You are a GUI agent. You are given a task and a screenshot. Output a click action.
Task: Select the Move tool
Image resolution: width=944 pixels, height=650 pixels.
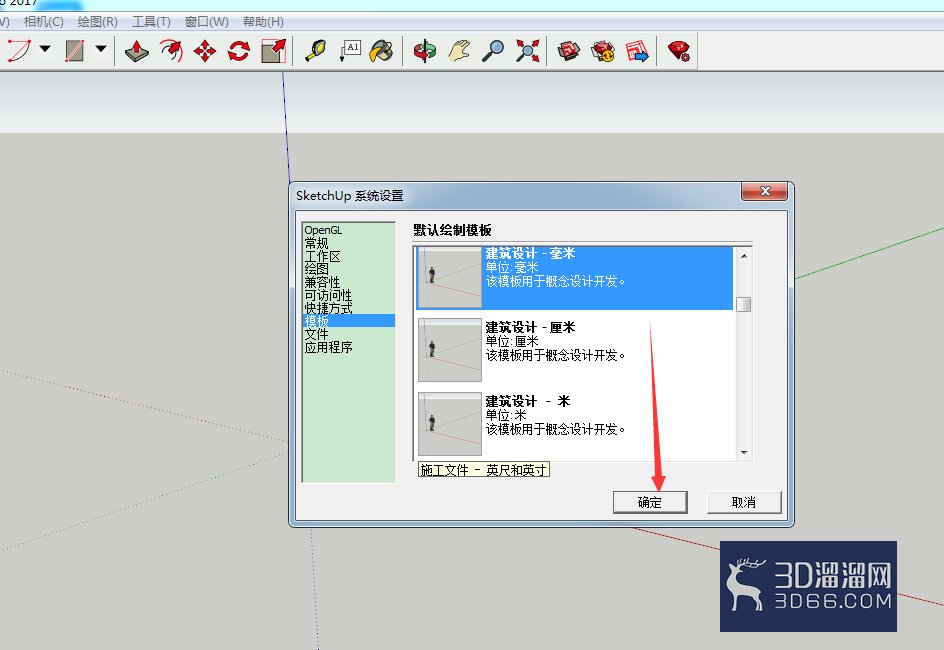tap(205, 51)
